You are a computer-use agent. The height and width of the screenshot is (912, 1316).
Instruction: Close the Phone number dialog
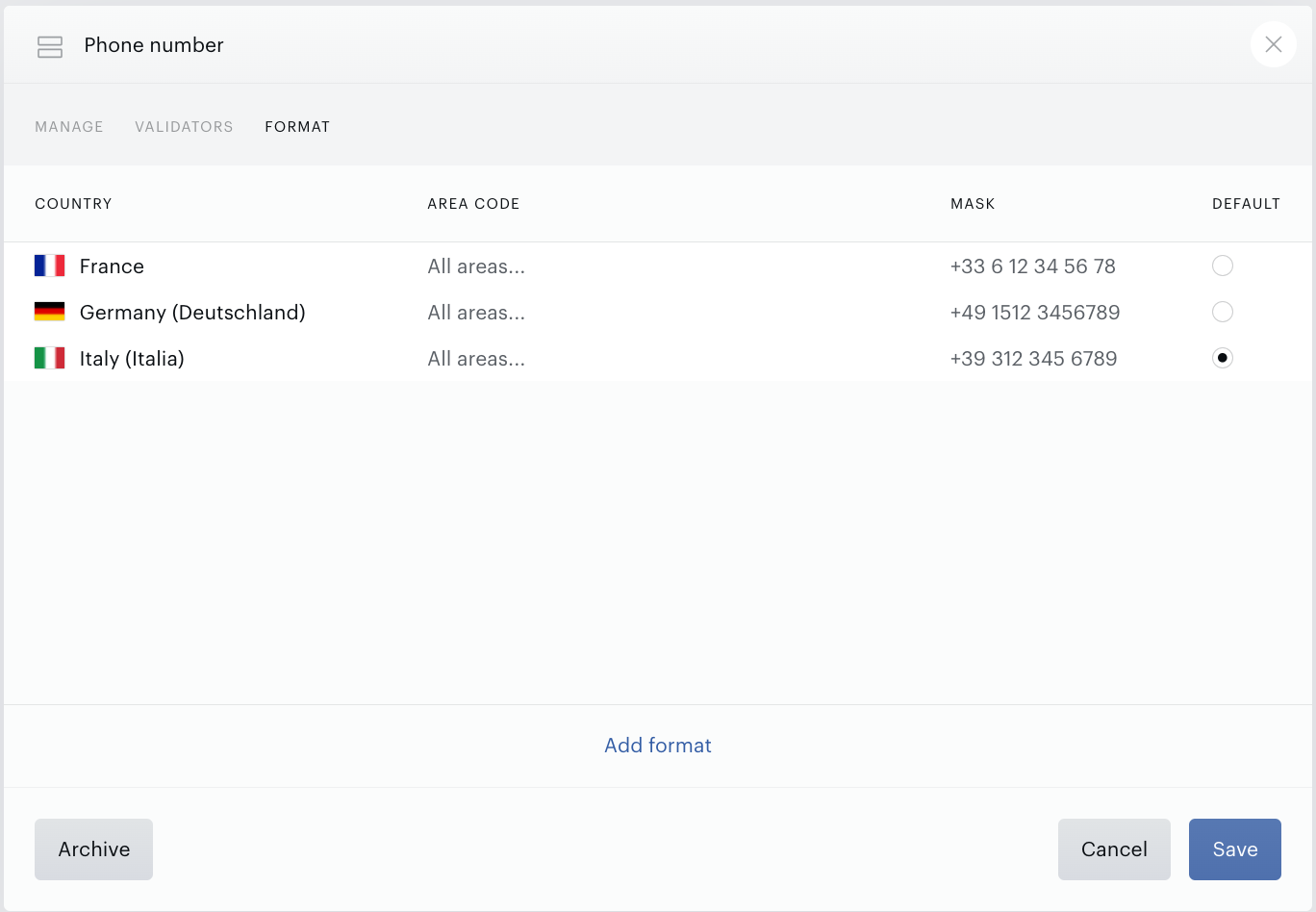pyautogui.click(x=1273, y=44)
